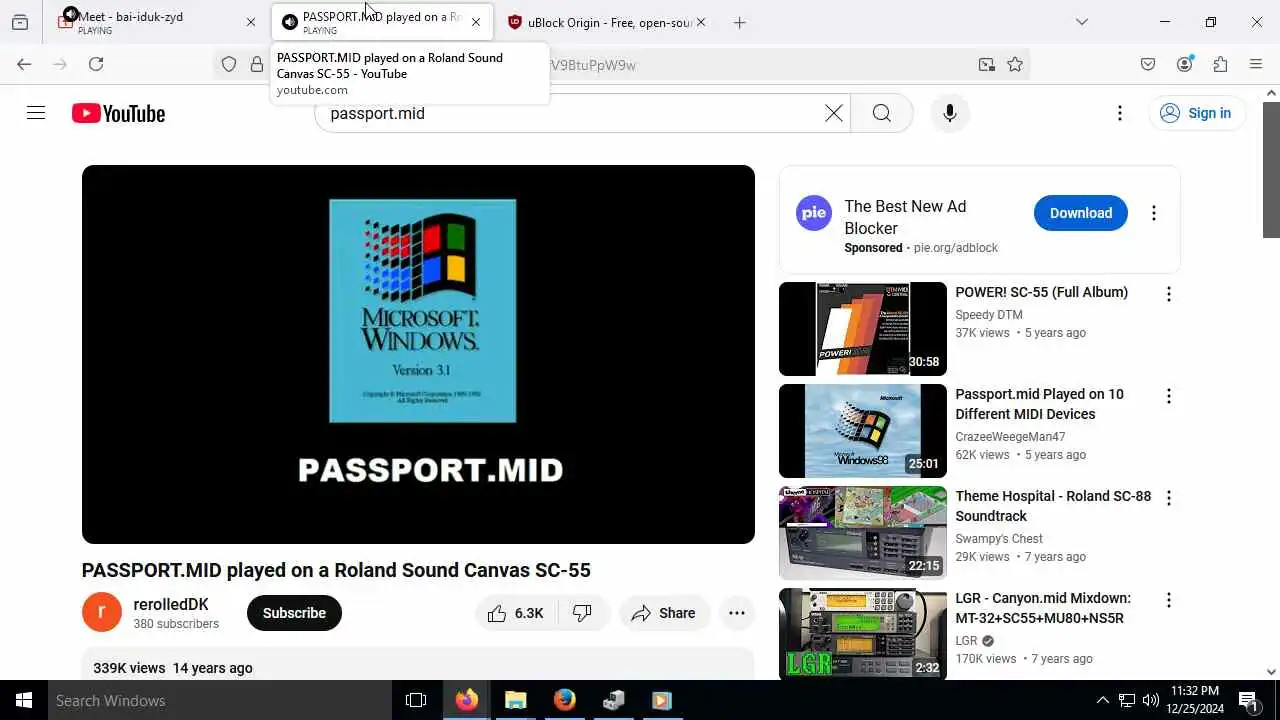
Task: Close the uBlock Origin tab
Action: click(700, 22)
